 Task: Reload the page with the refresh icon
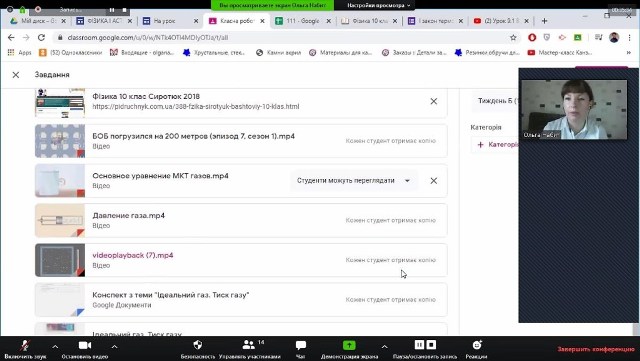click(41, 38)
